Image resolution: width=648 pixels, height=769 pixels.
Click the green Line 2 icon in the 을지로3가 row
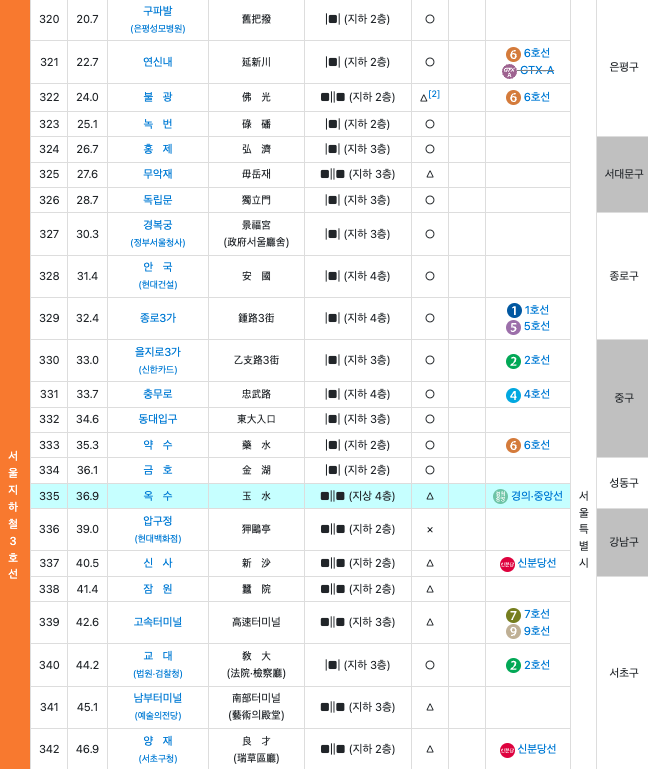513,361
